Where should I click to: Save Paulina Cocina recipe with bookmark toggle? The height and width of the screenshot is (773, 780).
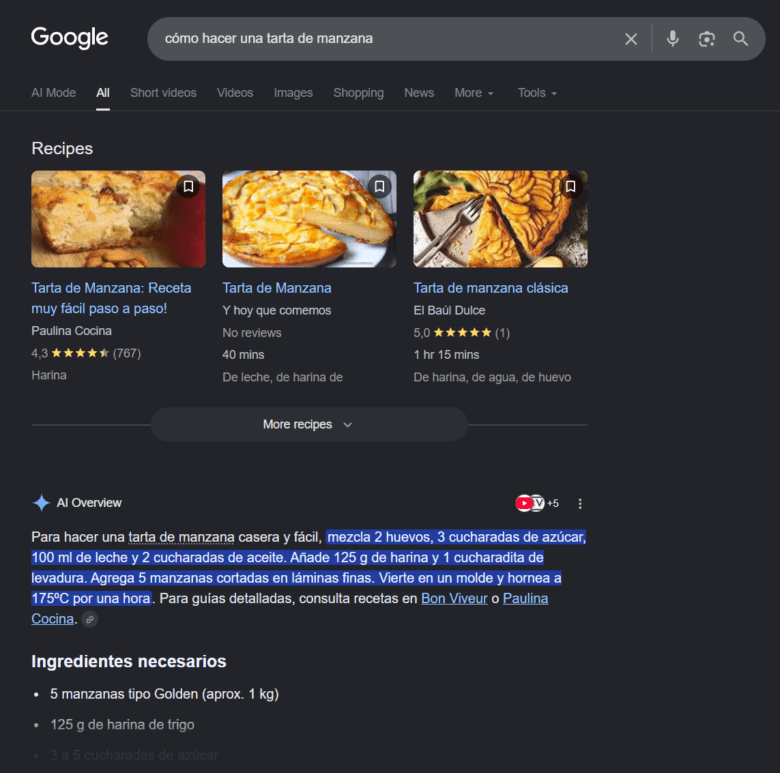(188, 187)
